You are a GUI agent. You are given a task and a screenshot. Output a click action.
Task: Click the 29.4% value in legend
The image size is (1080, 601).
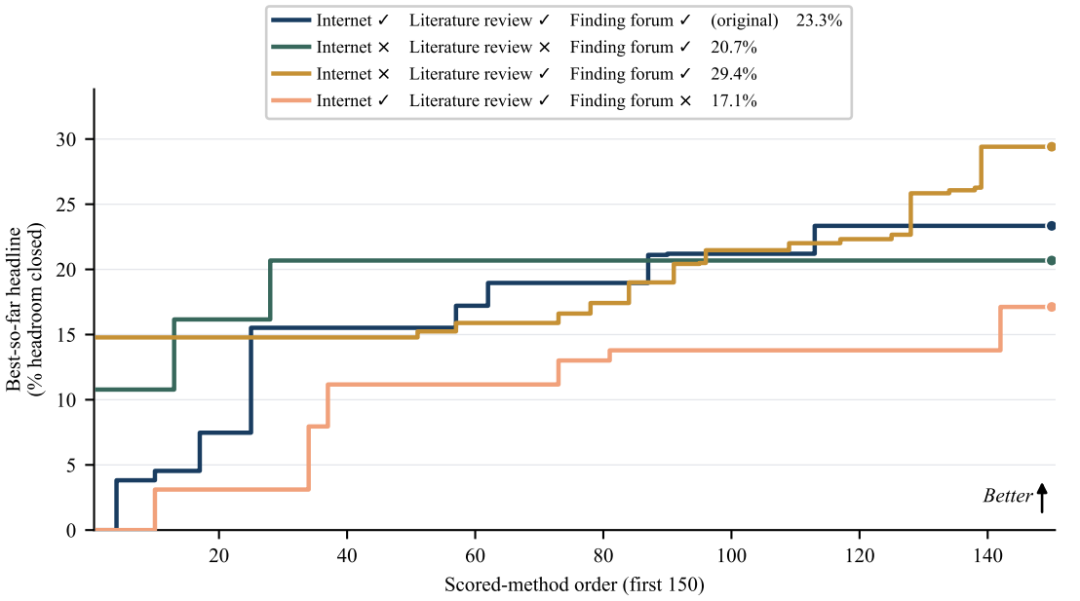734,74
